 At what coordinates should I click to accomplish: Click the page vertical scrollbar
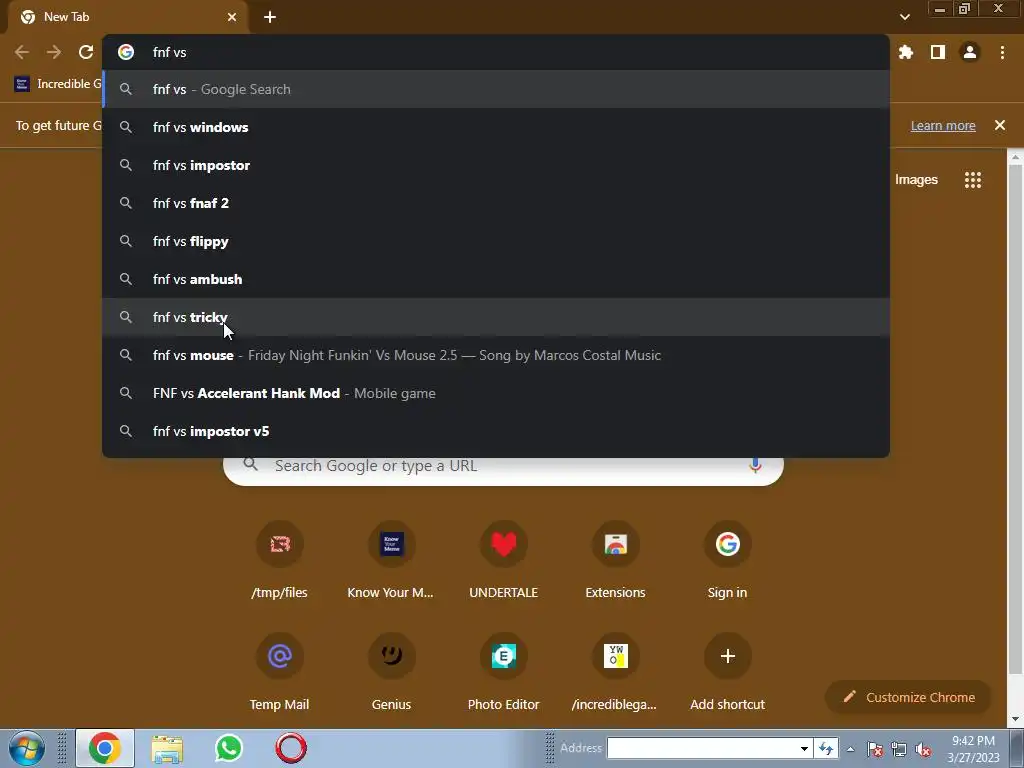point(1015,418)
